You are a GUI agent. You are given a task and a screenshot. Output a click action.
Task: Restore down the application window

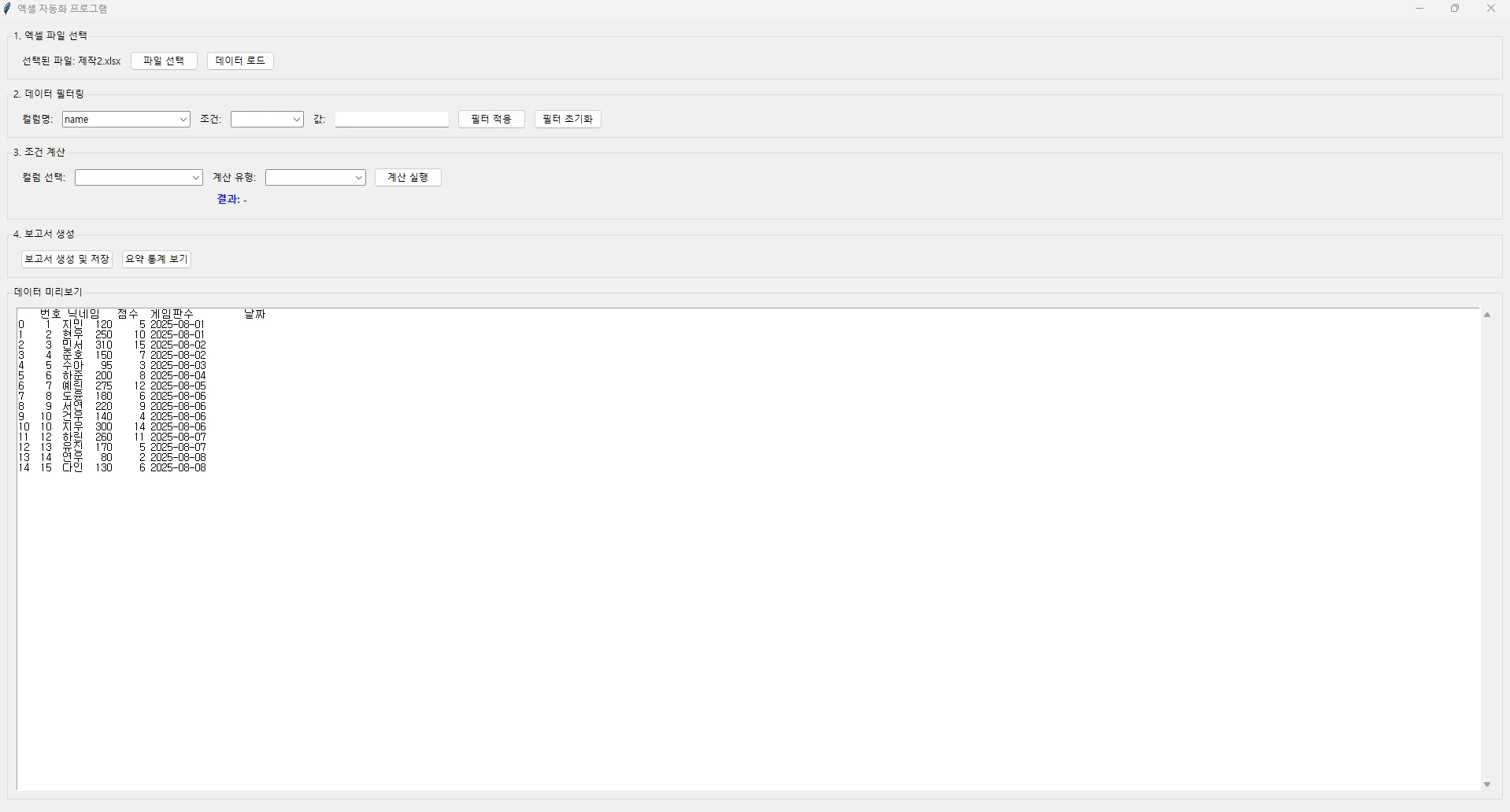1455,9
